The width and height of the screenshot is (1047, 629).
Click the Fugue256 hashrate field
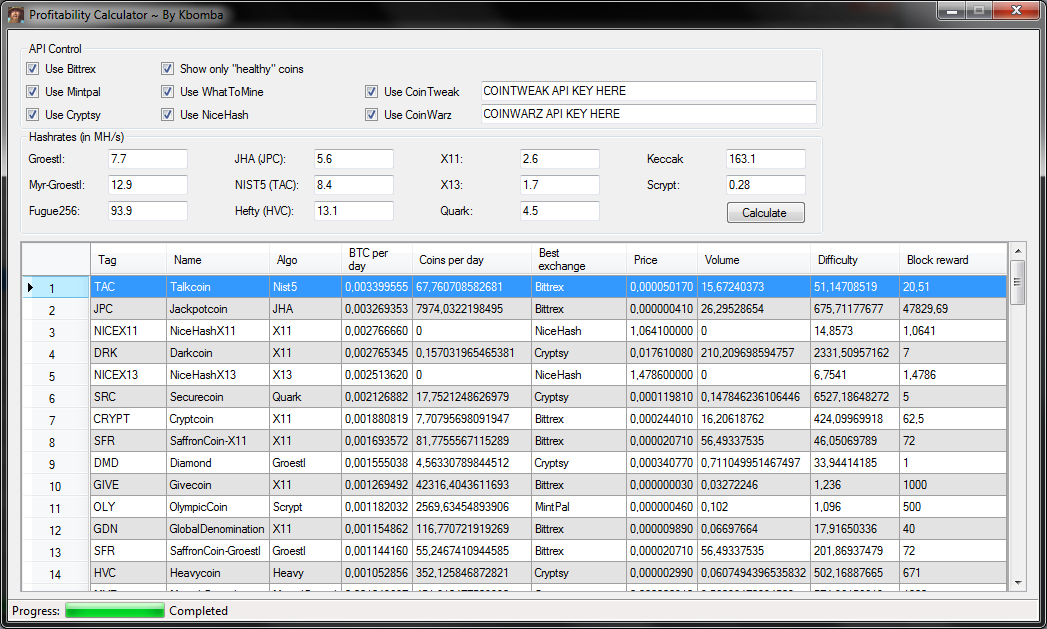148,211
